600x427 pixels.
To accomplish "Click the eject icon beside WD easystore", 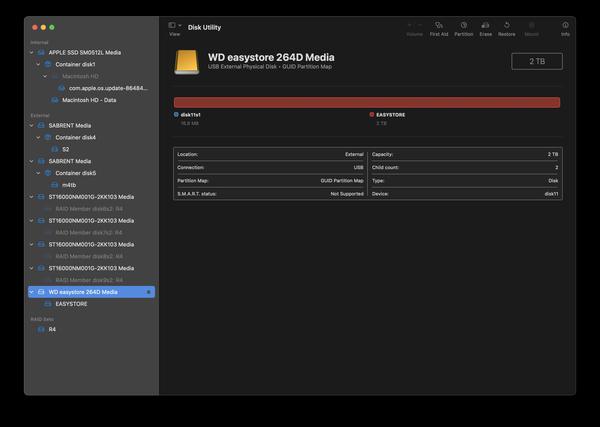I will click(149, 292).
